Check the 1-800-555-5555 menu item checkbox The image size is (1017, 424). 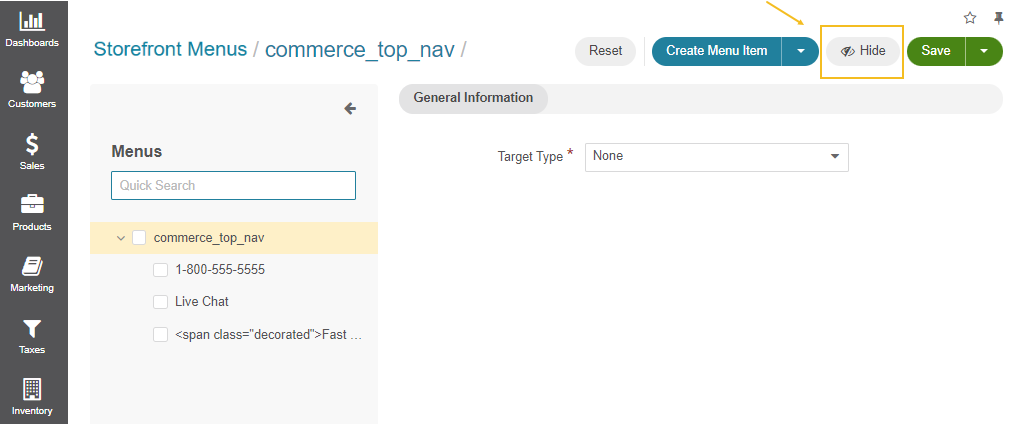click(160, 270)
